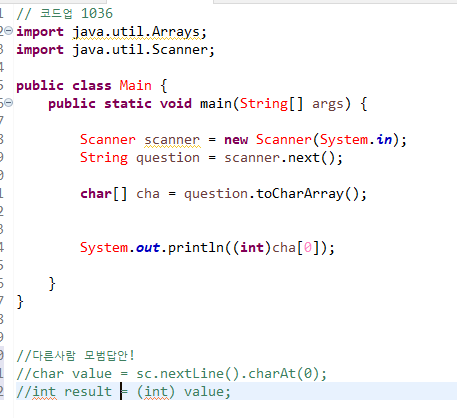Click the comment '//다른사람 모범답안!'

pyautogui.click(x=75, y=356)
